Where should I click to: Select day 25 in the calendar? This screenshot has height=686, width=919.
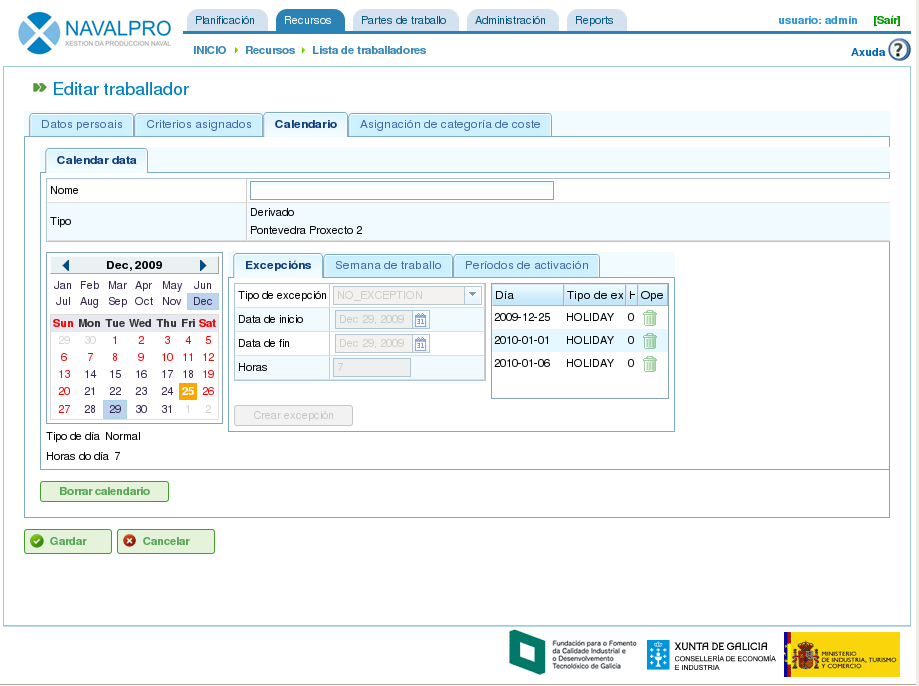click(187, 391)
